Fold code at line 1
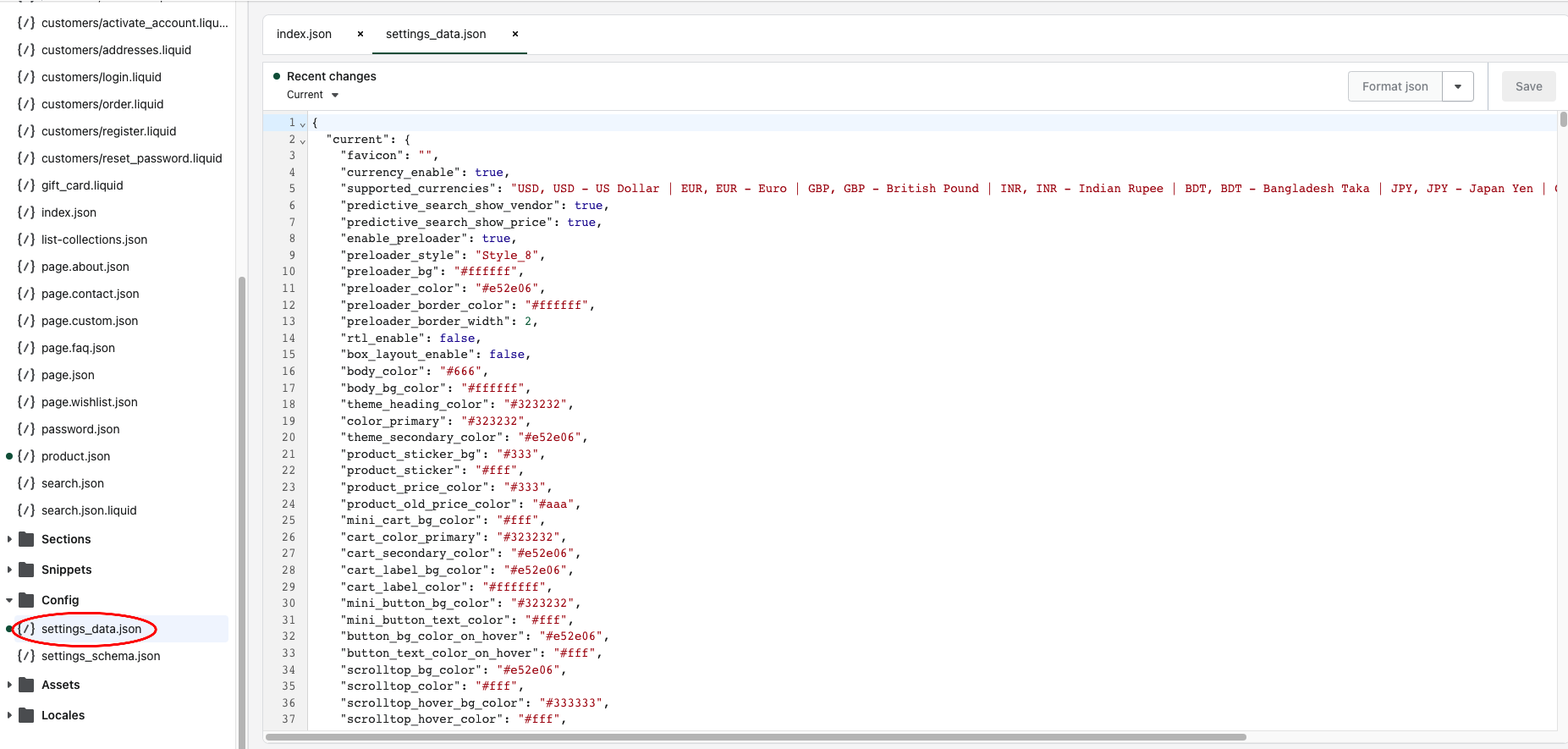The height and width of the screenshot is (749, 1568). [303, 124]
